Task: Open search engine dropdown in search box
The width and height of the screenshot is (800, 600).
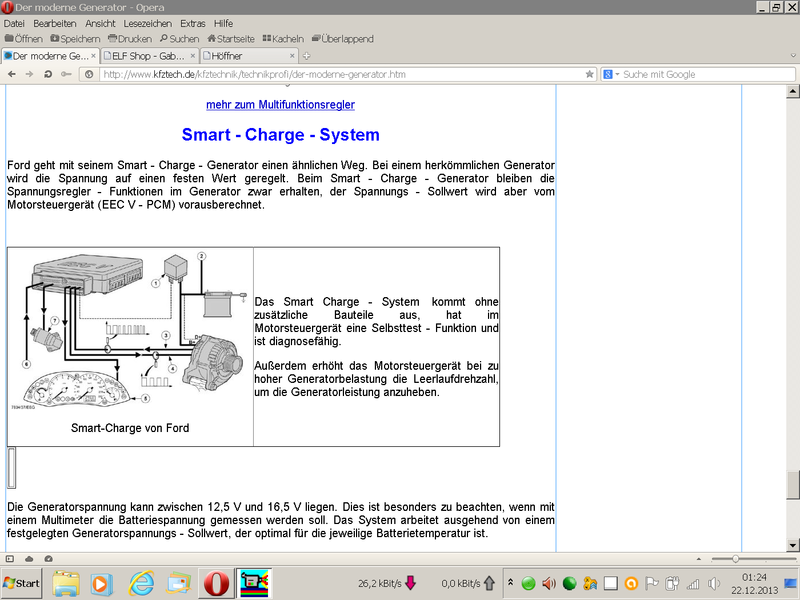Action: (x=610, y=74)
